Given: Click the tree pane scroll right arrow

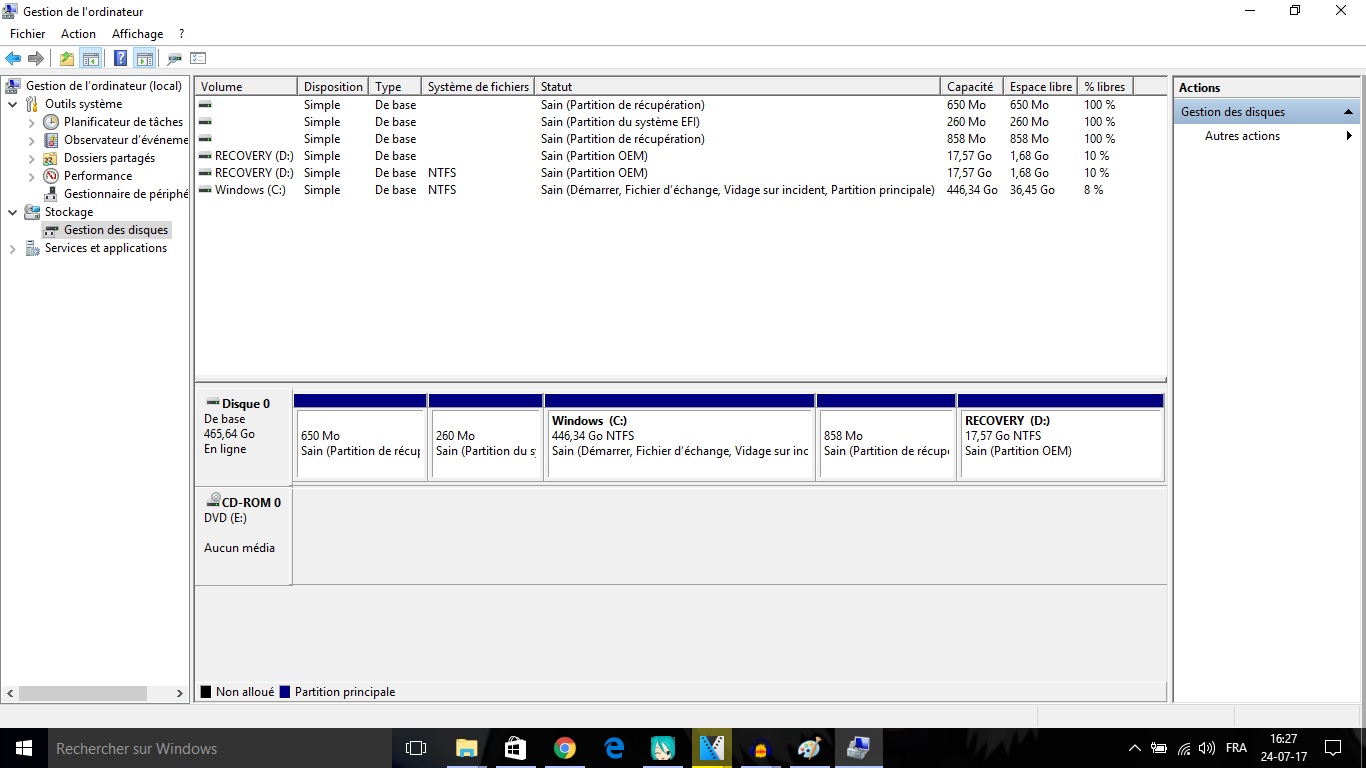Looking at the screenshot, I should coord(180,693).
